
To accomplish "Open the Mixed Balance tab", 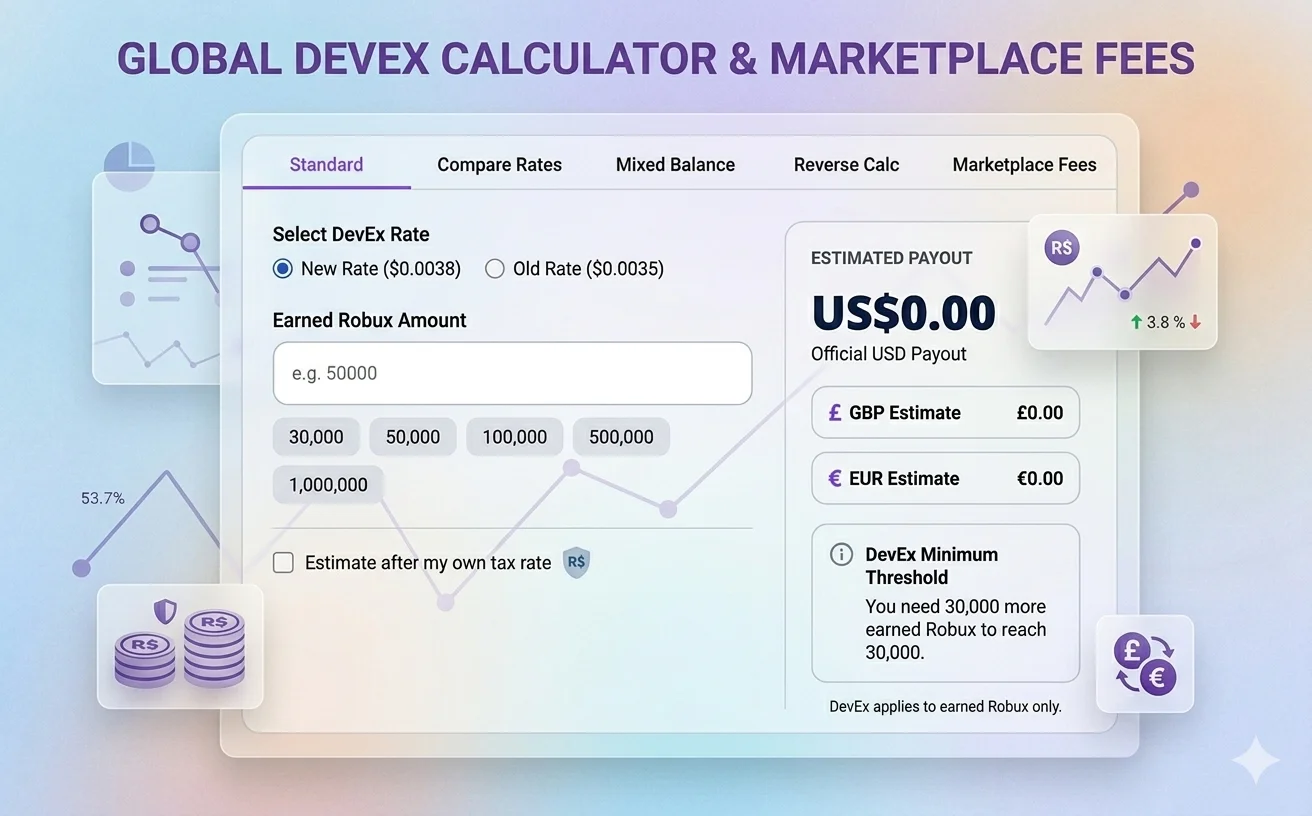I will point(675,165).
